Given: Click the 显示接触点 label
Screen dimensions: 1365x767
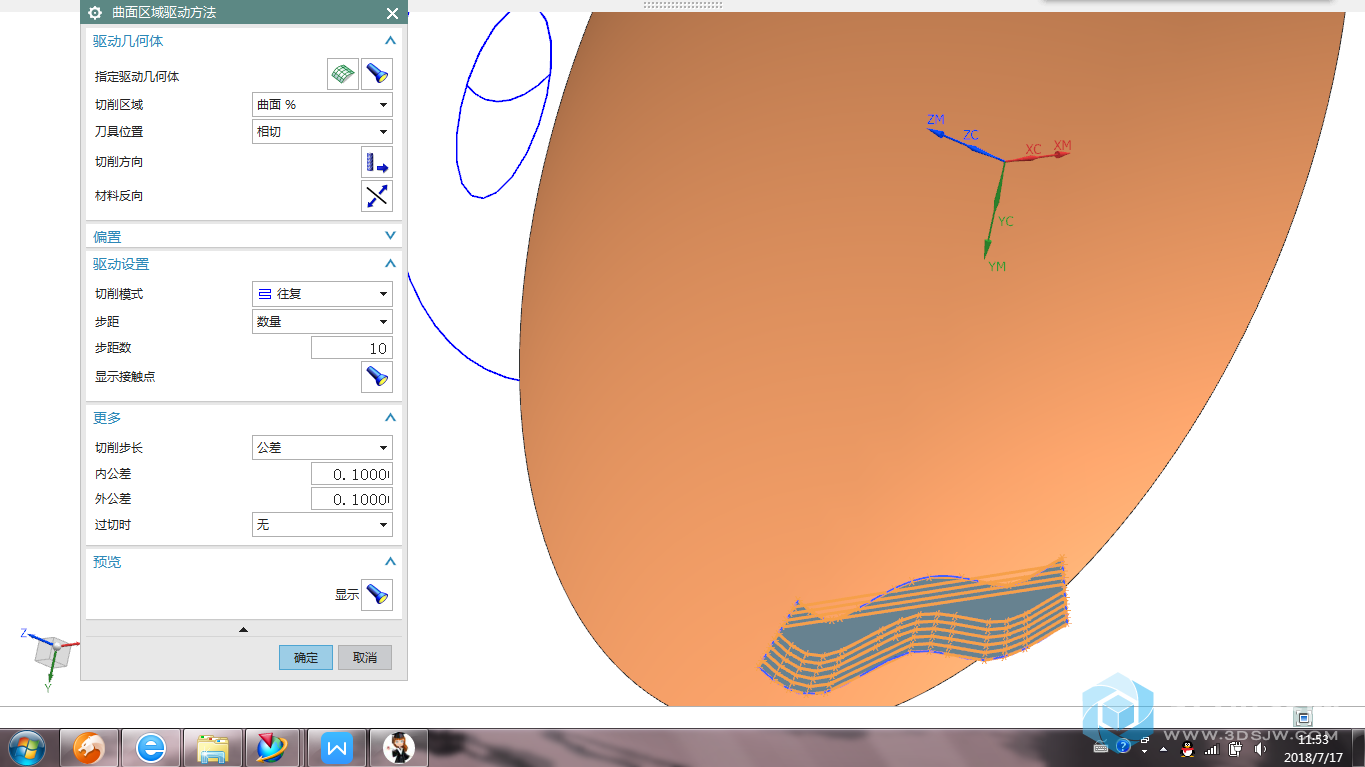Looking at the screenshot, I should (125, 377).
